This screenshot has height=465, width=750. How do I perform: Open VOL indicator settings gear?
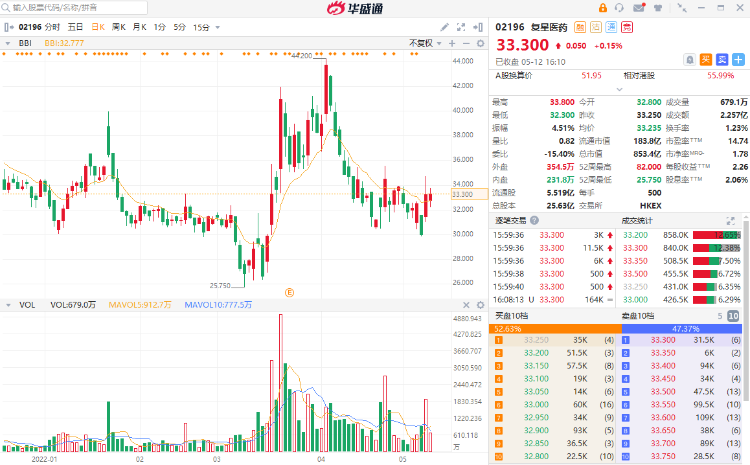pyautogui.click(x=480, y=305)
